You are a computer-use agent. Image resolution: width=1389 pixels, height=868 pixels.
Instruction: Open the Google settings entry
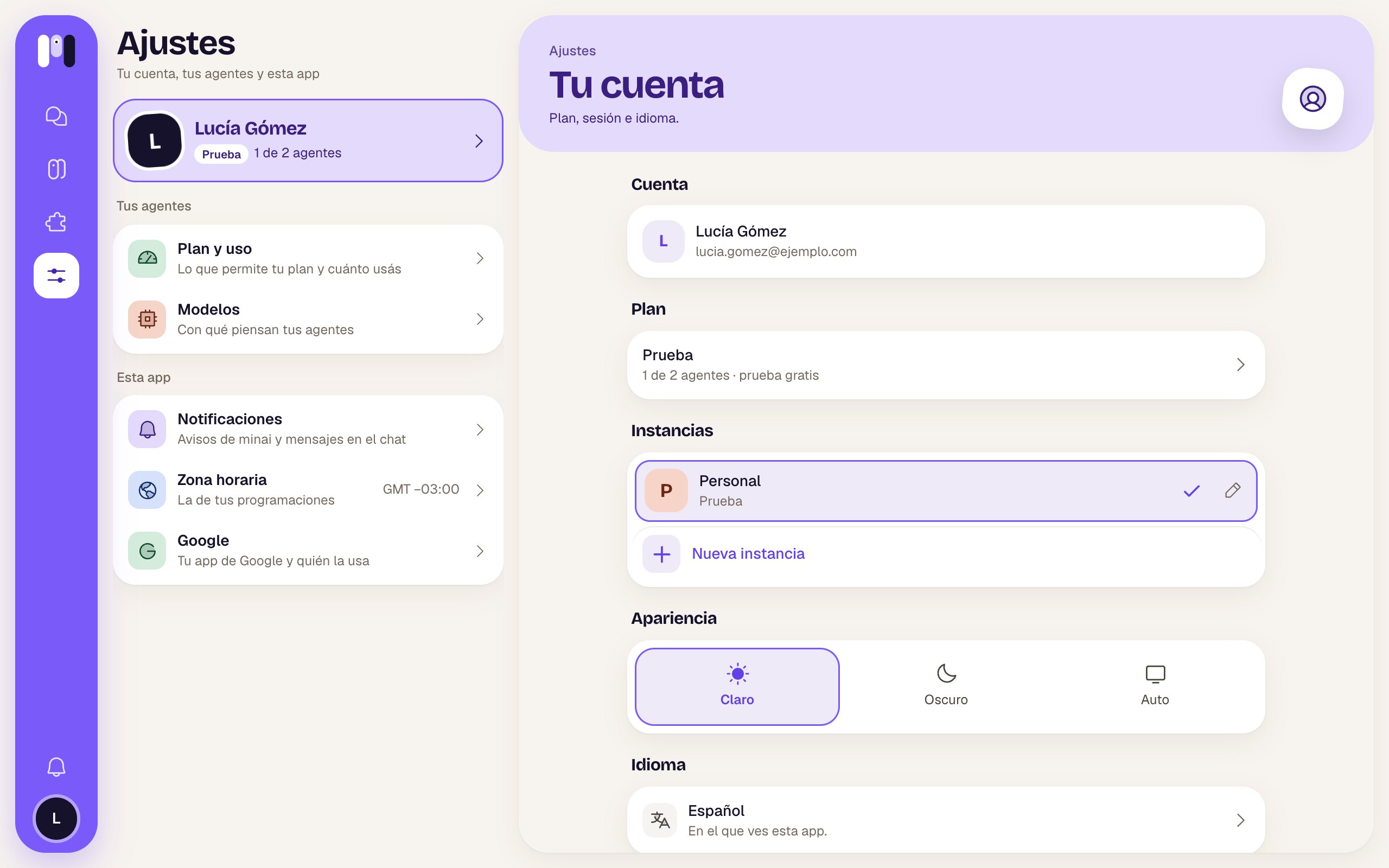(x=308, y=551)
